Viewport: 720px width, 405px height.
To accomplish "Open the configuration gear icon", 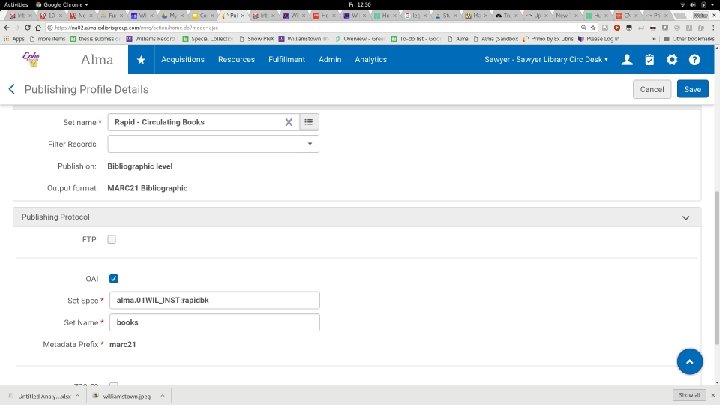I will point(672,60).
